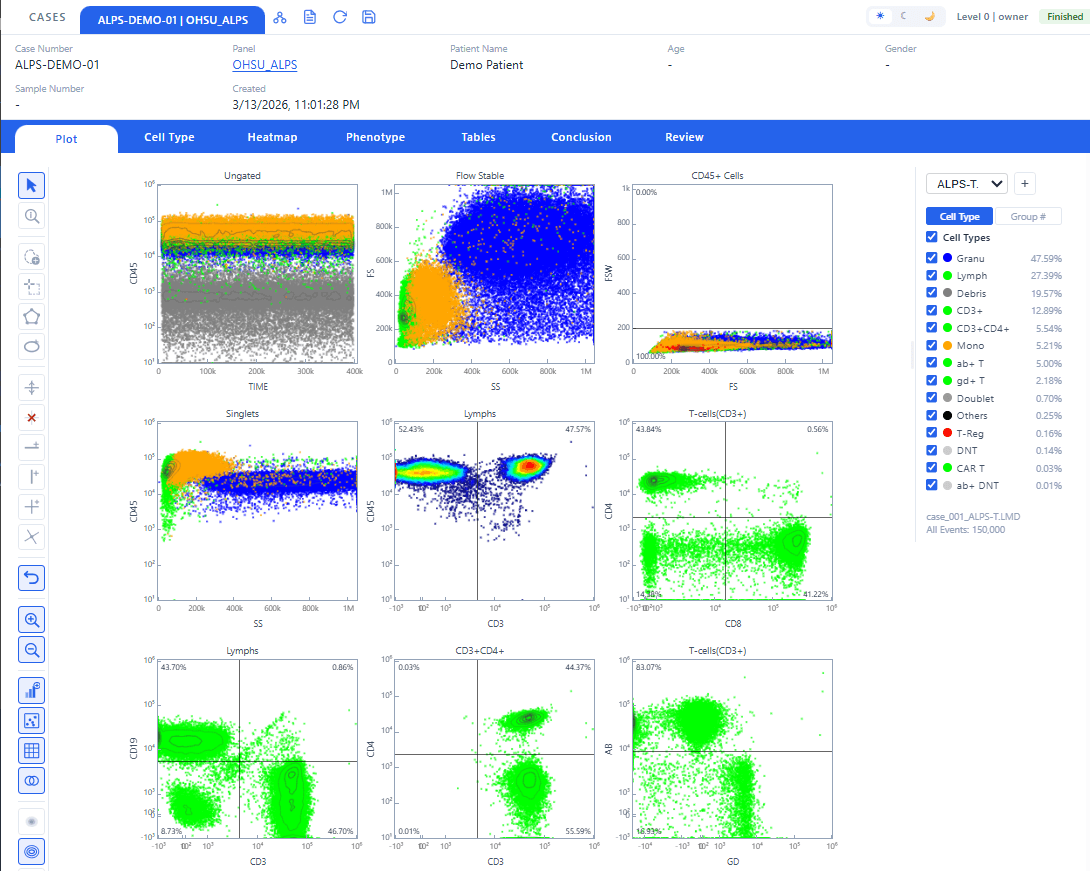The image size is (1090, 871).
Task: Zoom out of the plots
Action: point(31,650)
